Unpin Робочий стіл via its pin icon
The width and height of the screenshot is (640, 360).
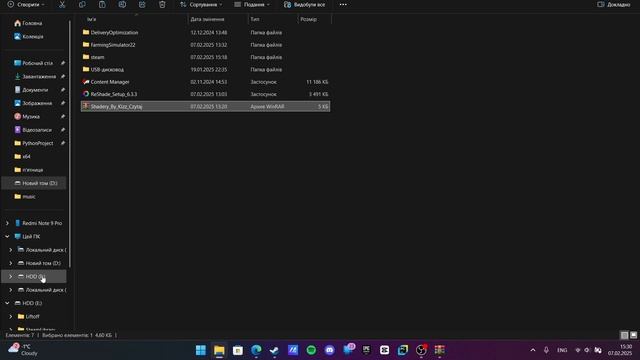click(x=62, y=63)
